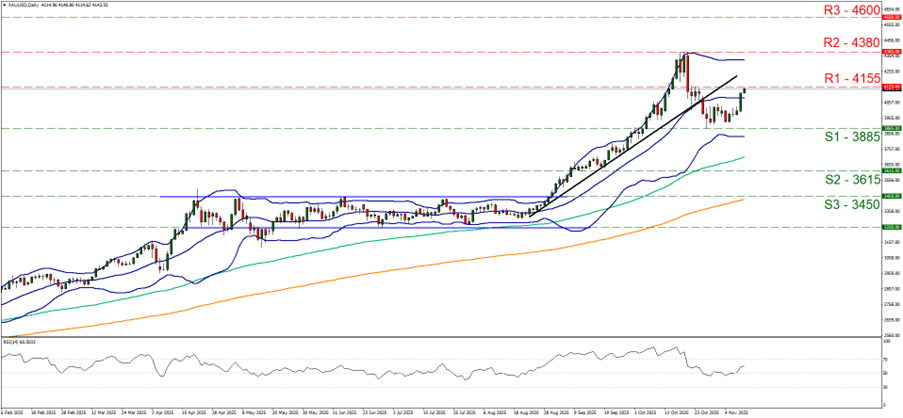The image size is (903, 418).
Task: Select the S3 - 3450 support label
Action: tap(851, 205)
